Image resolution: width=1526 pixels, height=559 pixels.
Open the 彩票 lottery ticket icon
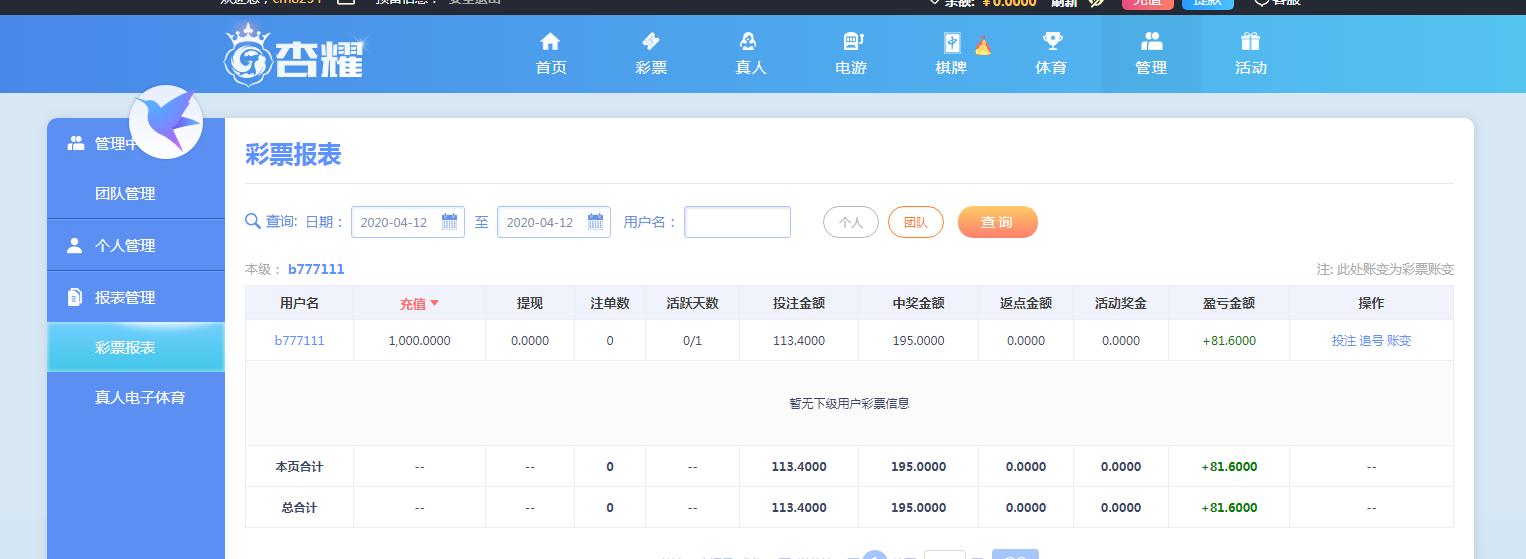650,42
